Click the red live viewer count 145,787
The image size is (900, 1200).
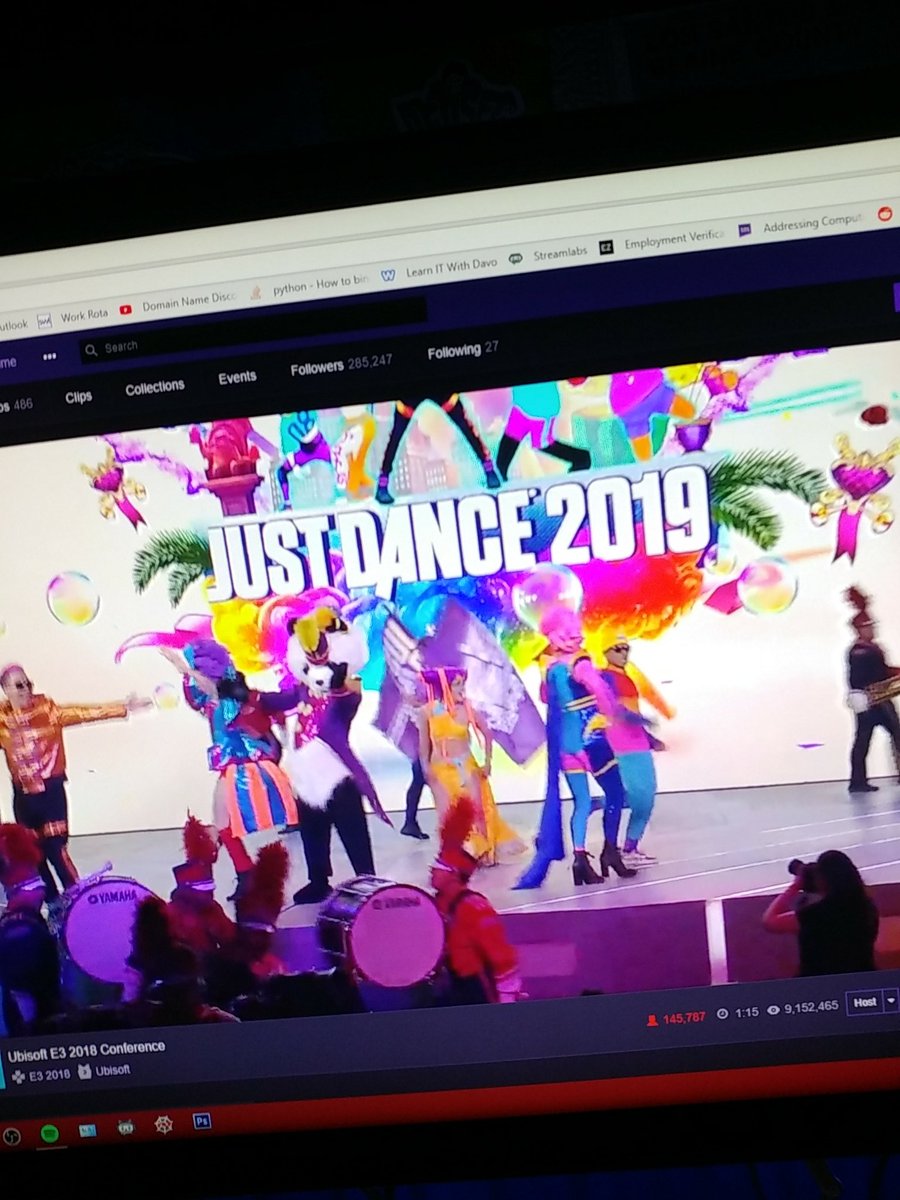pyautogui.click(x=675, y=1018)
